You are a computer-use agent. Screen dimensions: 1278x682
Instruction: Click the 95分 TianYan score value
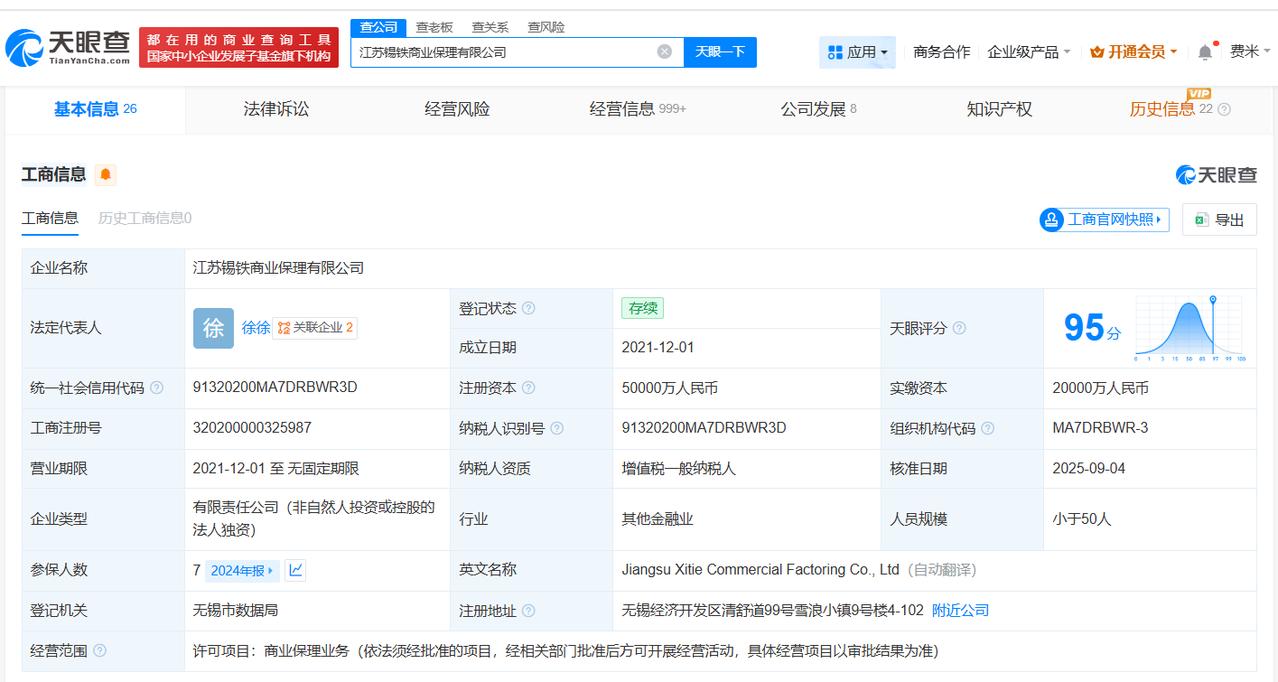(1092, 328)
